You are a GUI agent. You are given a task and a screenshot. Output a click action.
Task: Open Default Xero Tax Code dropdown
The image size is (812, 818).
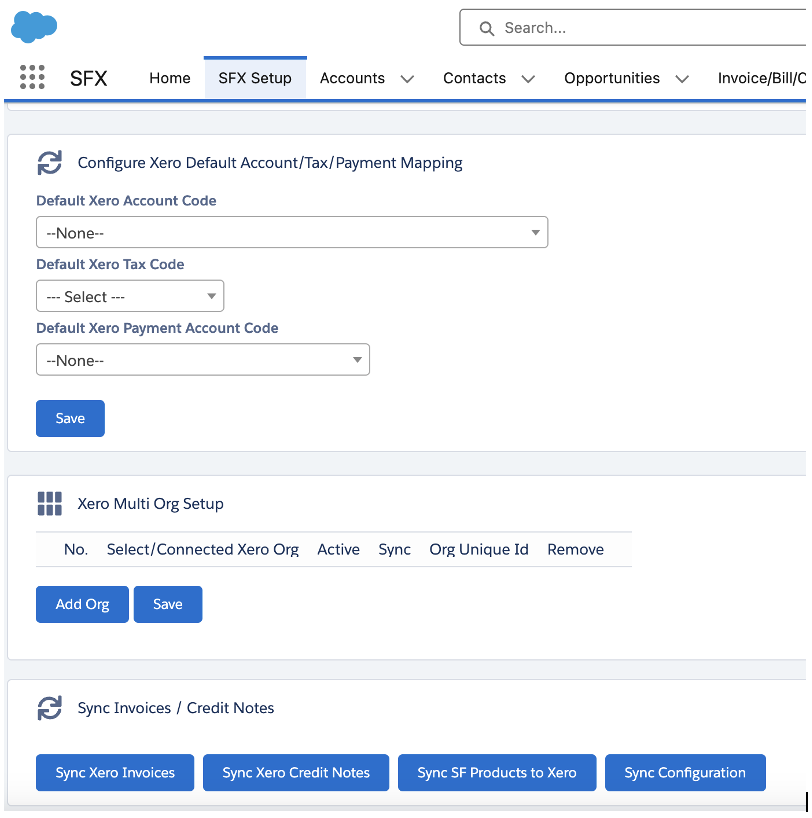click(x=130, y=296)
